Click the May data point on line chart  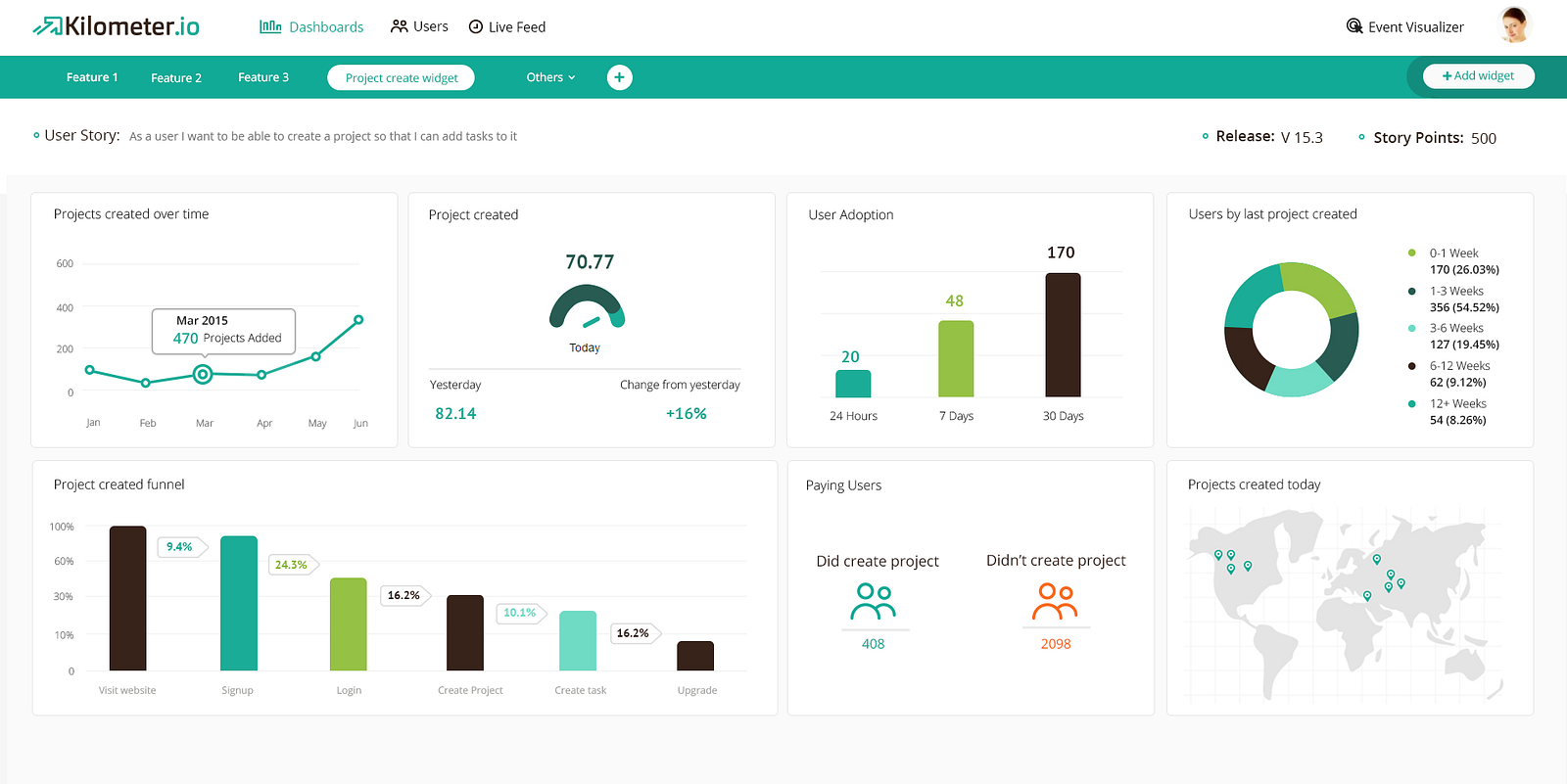pos(315,356)
